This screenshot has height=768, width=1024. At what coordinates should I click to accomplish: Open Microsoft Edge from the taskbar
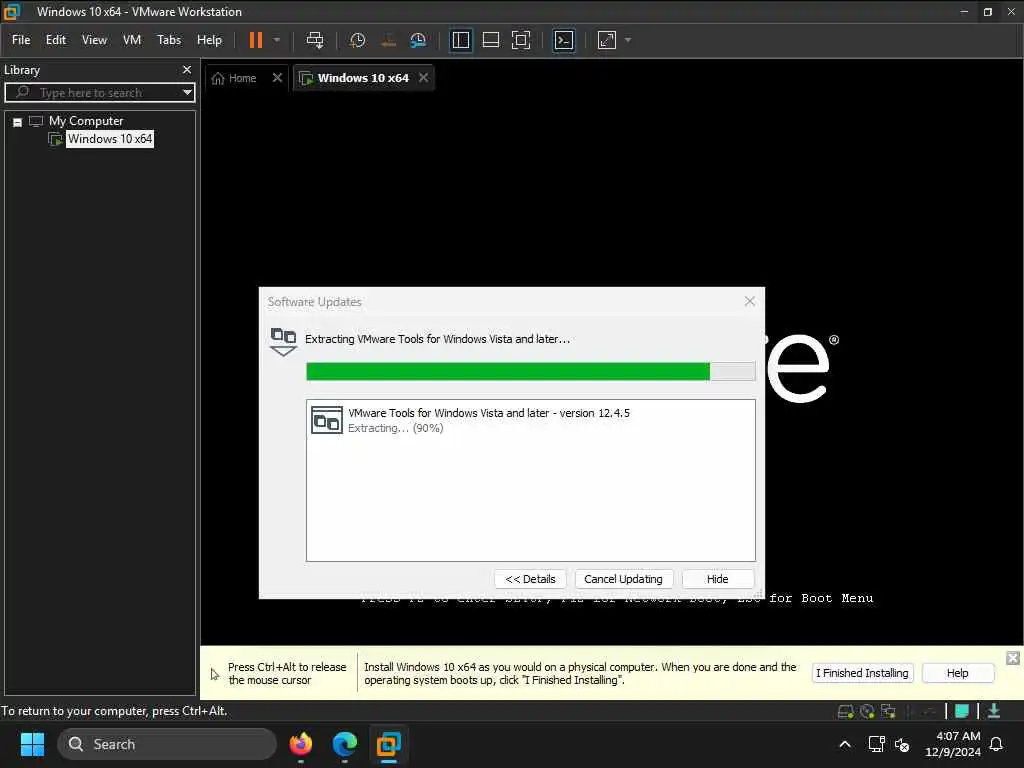coord(344,744)
